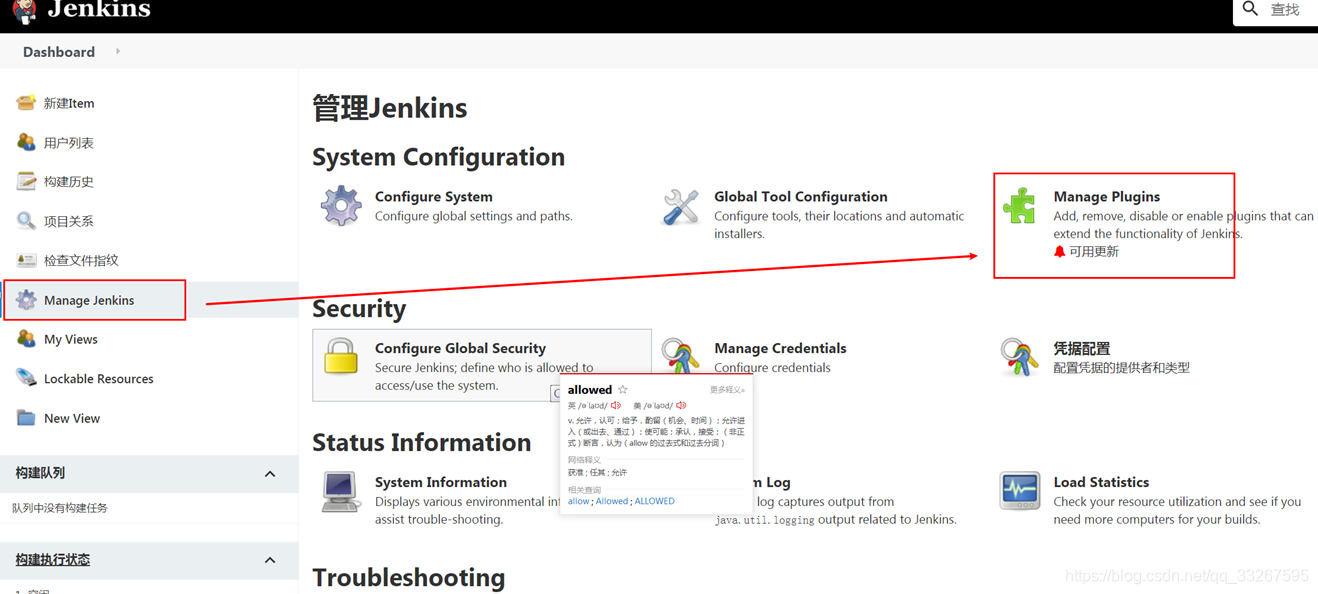The height and width of the screenshot is (594, 1318).
Task: Click the 构建执行状态 heading link
Action: point(53,560)
